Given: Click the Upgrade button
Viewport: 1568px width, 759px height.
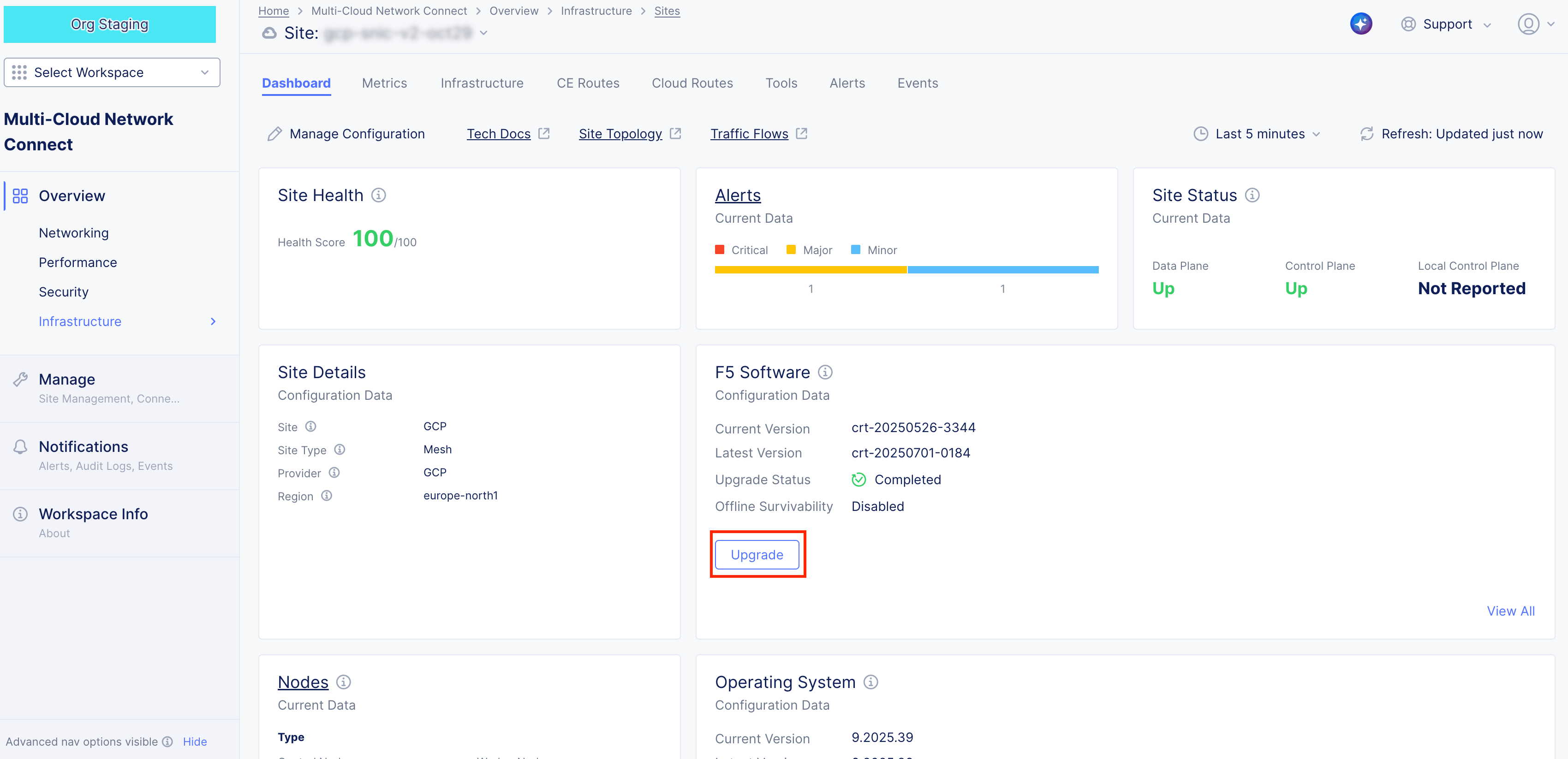Looking at the screenshot, I should pos(757,554).
